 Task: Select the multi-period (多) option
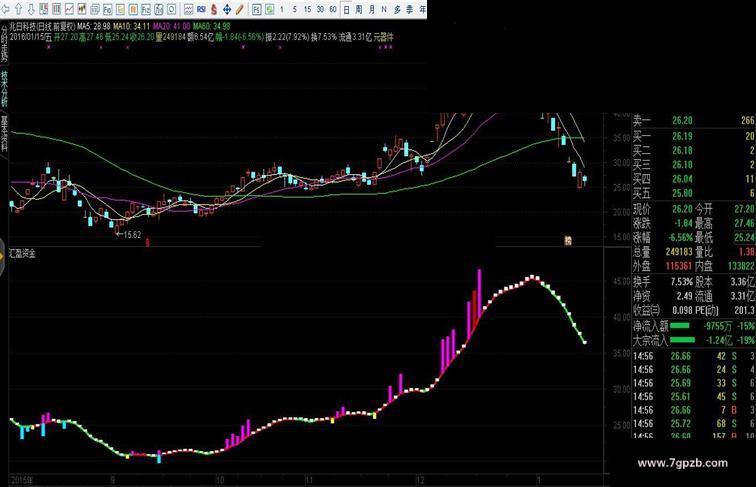click(397, 9)
